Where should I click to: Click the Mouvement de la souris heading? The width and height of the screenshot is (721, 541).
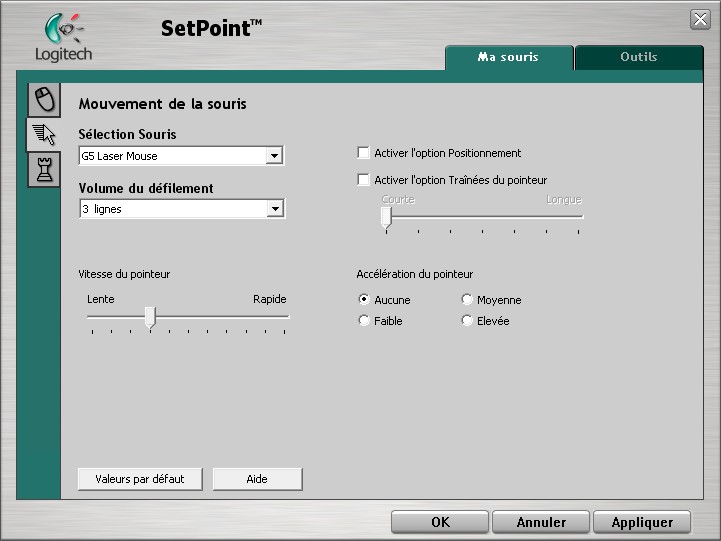point(162,104)
